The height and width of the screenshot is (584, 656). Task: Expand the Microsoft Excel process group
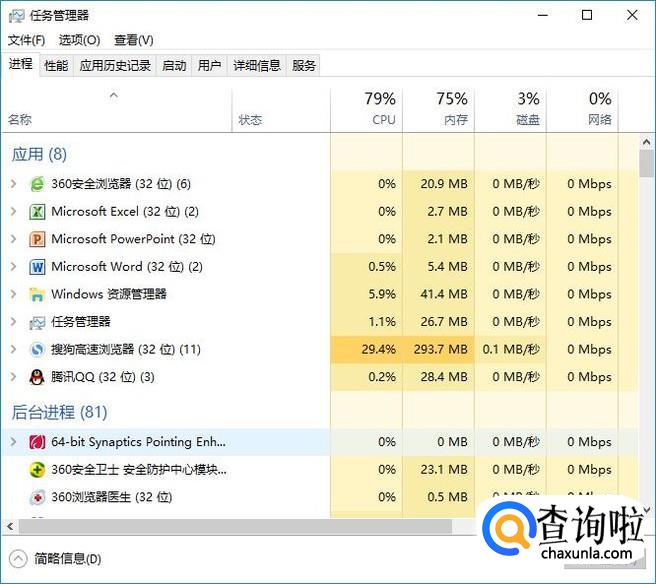(13, 211)
